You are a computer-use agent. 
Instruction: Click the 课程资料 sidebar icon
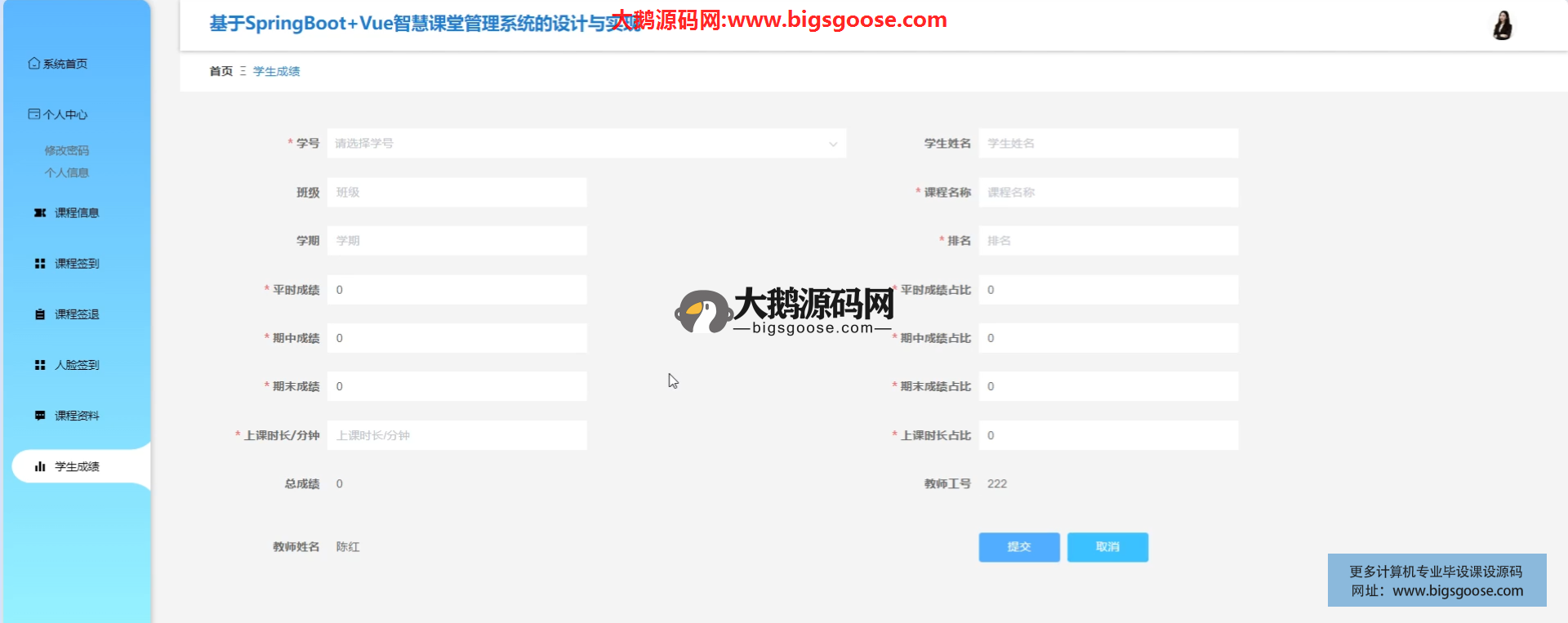39,416
